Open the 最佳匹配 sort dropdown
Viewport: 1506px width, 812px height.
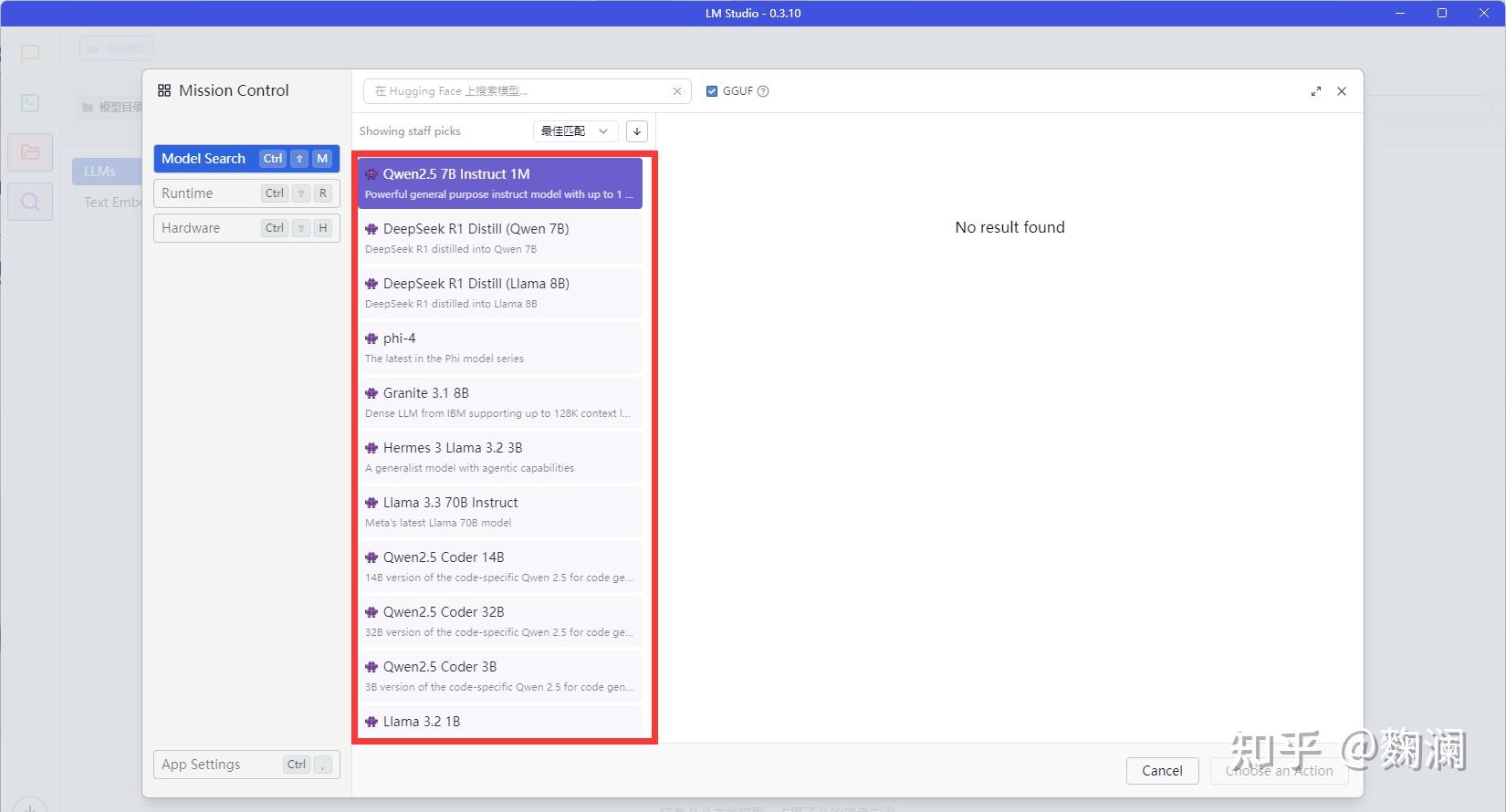point(575,131)
